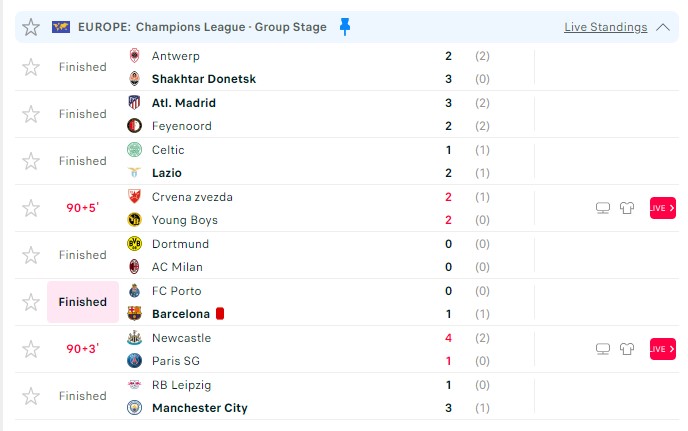Screen dimensions: 688x431
Task: Favorite the Champions League competition star
Action: 31,27
